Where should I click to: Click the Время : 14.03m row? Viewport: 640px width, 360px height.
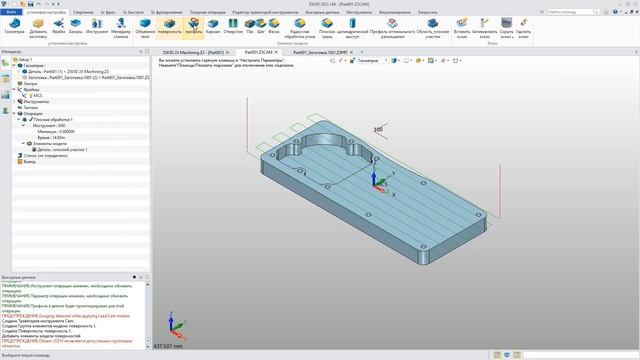coord(51,138)
